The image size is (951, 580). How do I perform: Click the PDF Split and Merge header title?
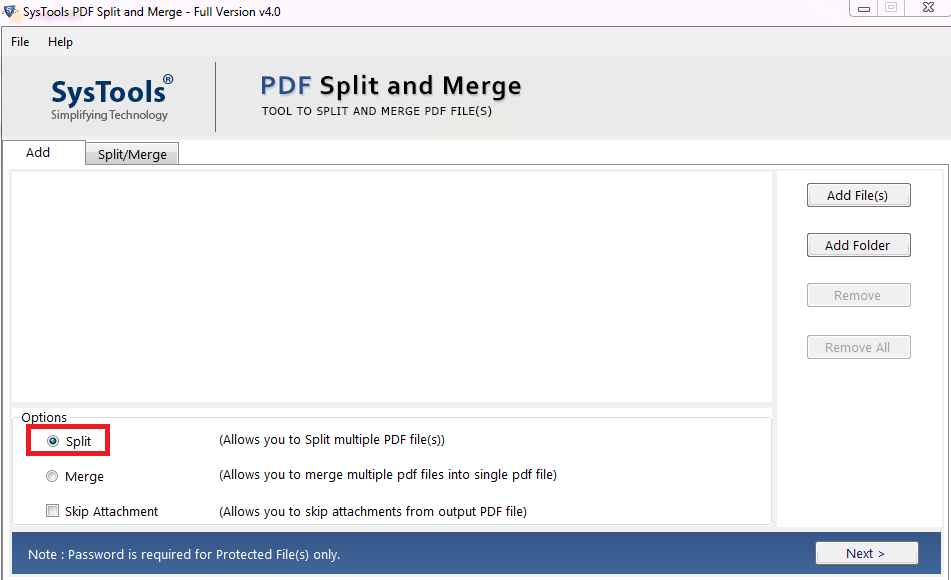[x=390, y=86]
